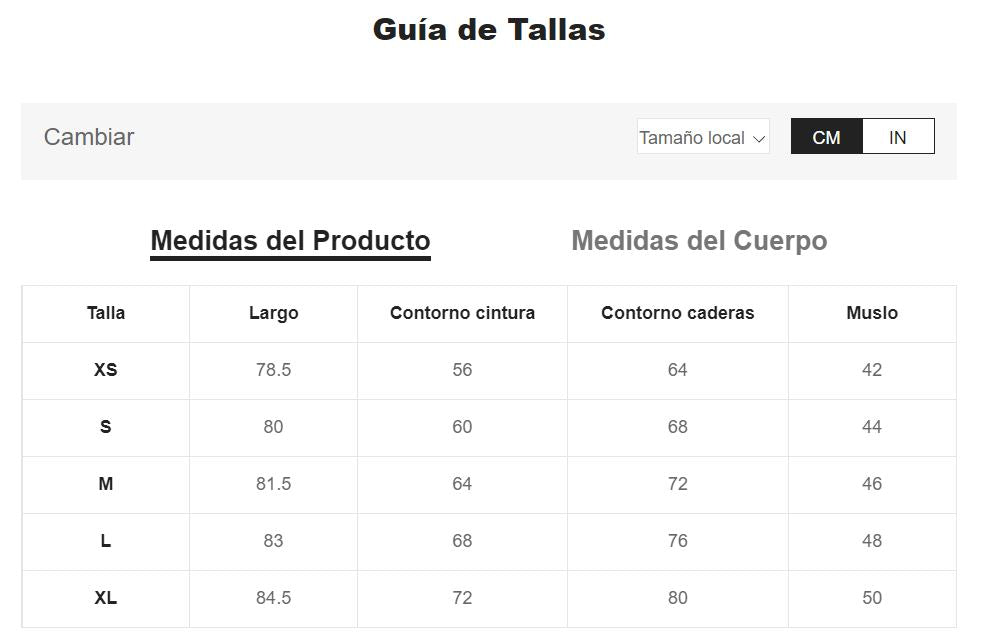This screenshot has height=642, width=989.
Task: Select the XS size row label
Action: coord(106,370)
